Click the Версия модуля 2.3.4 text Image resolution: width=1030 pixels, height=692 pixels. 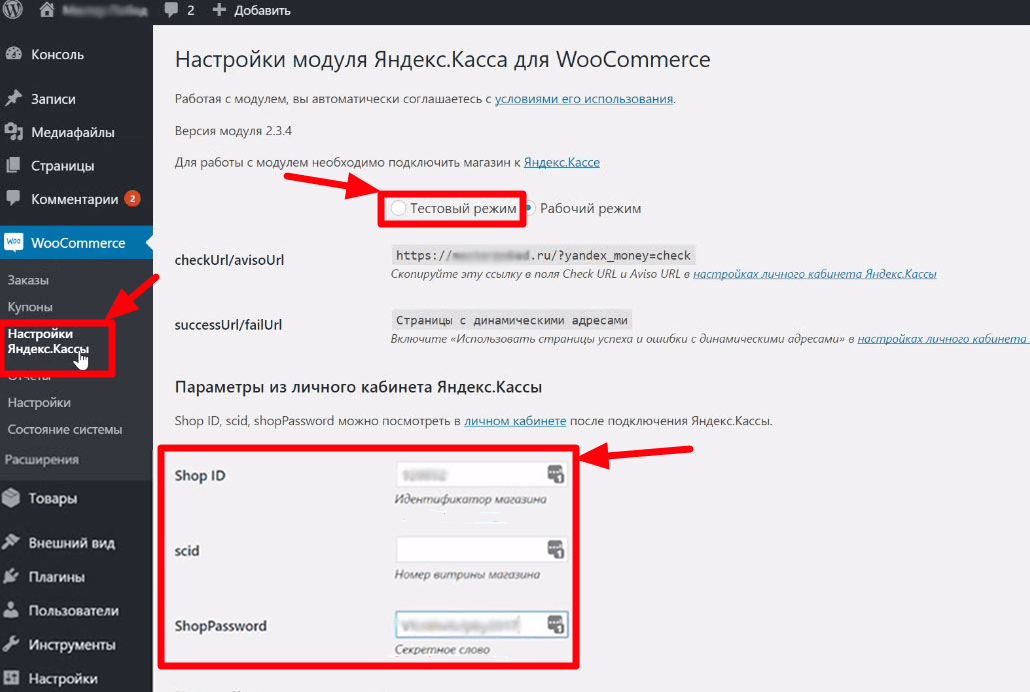[233, 131]
